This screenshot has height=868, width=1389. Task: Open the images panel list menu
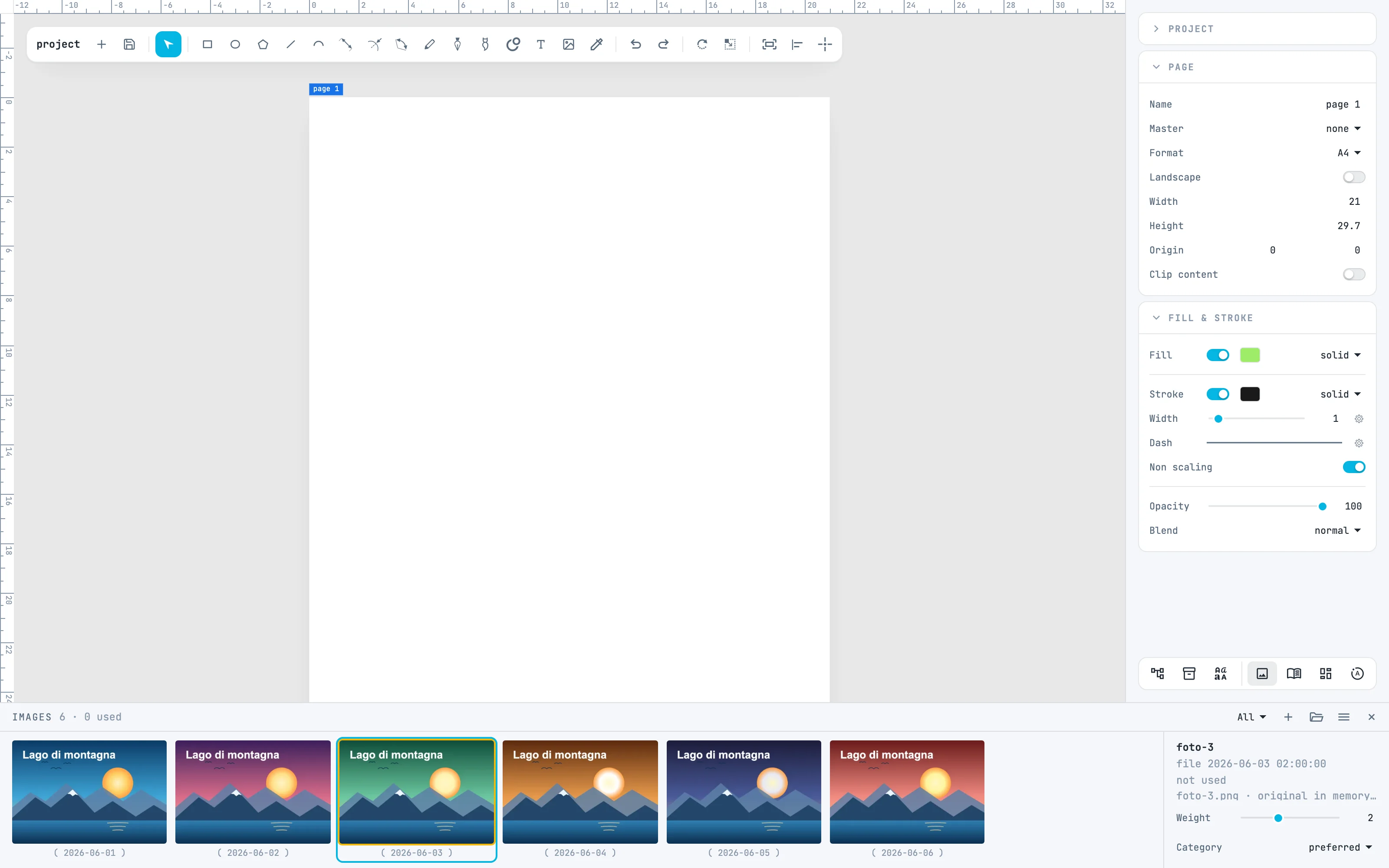(x=1344, y=717)
